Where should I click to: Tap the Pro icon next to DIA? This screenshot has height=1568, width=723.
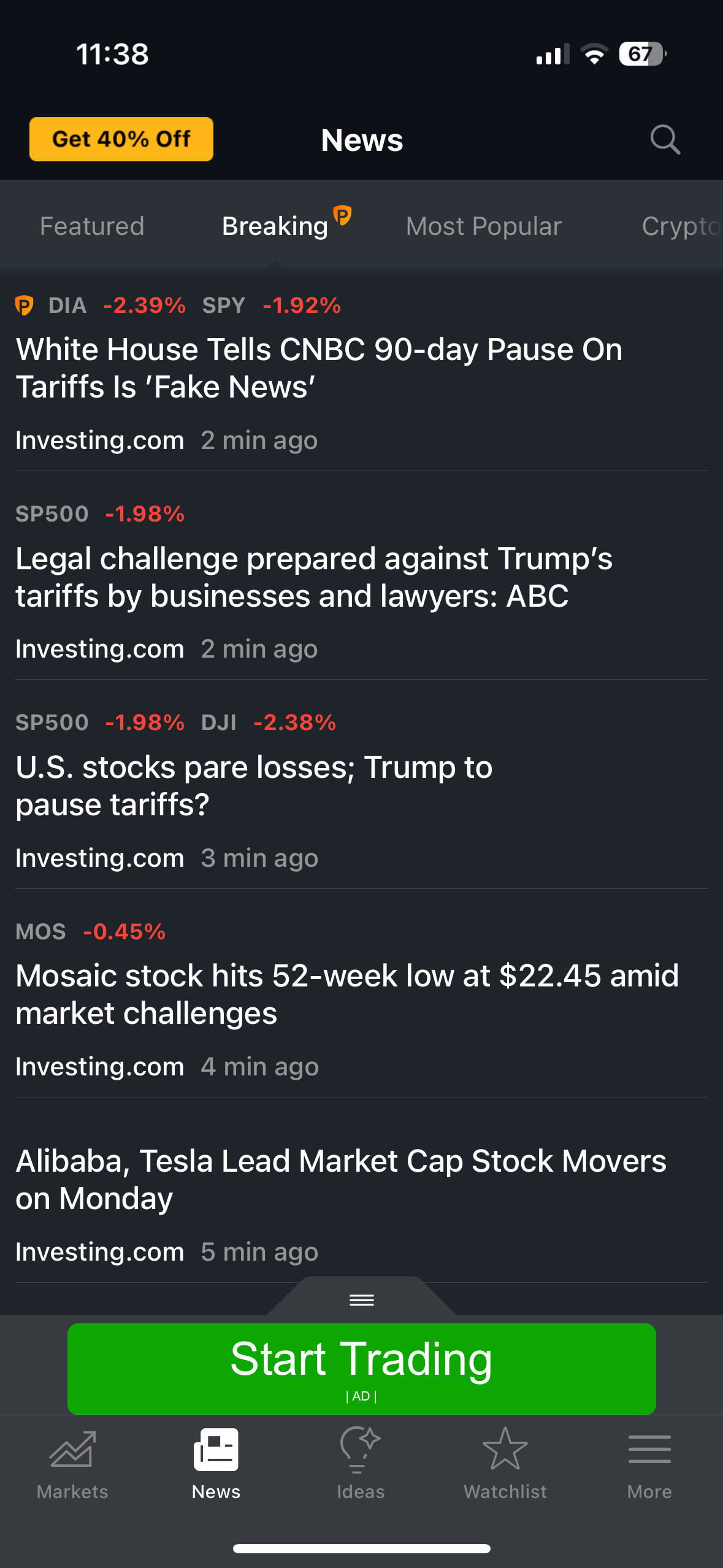[x=25, y=305]
